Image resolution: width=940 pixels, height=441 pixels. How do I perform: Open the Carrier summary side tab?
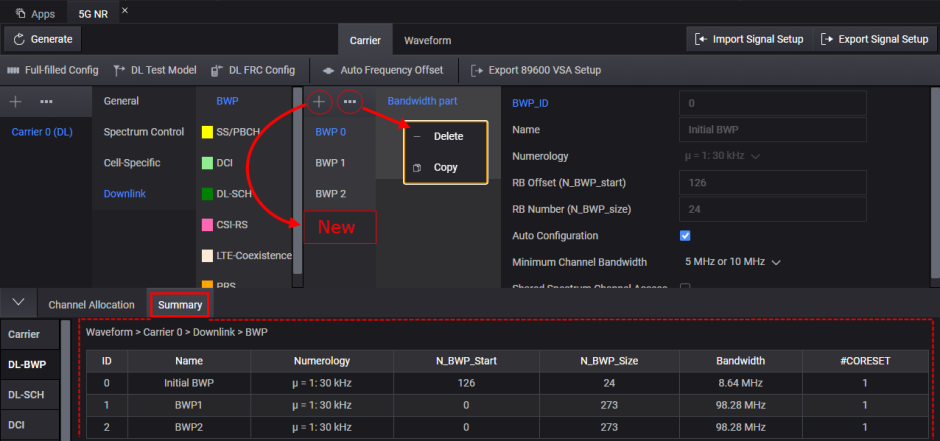tap(30, 334)
